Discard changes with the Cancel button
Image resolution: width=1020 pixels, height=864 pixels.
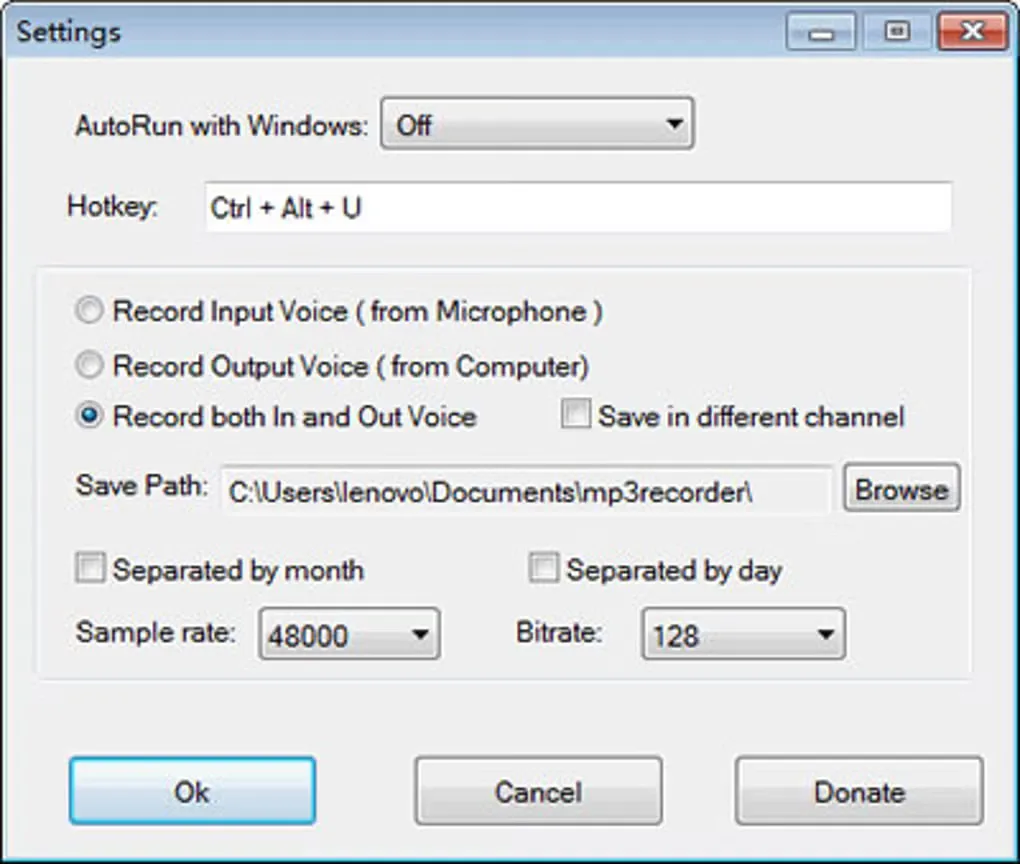pyautogui.click(x=539, y=791)
